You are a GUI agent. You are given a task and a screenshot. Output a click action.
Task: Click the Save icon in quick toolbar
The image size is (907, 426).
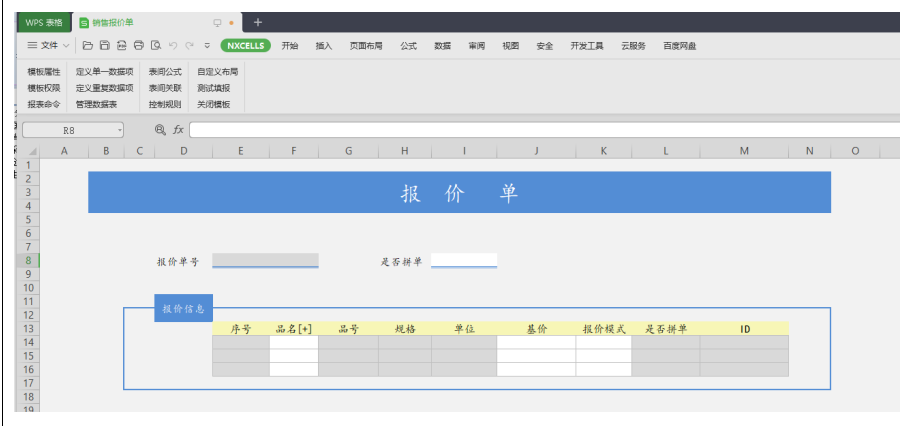[105, 45]
